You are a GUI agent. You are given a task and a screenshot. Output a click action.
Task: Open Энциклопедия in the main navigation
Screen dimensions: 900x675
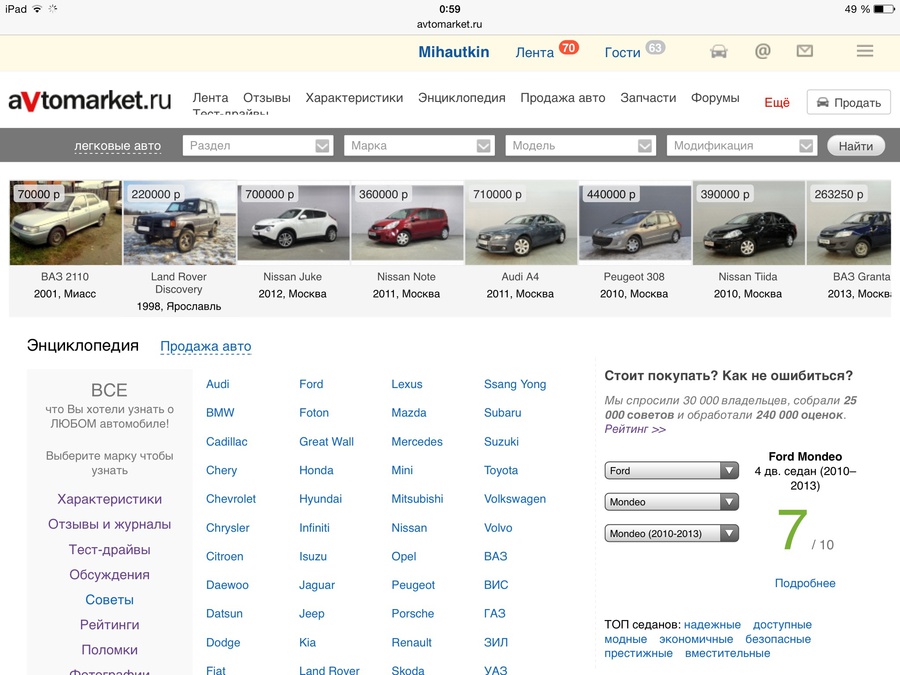pos(461,98)
